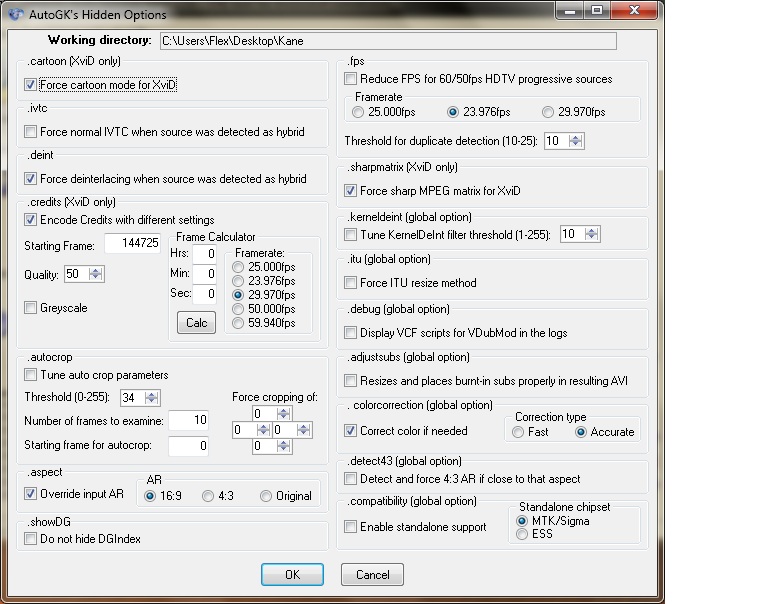Choose MTK/Sigma standalone chipset
768x604 pixels.
(522, 521)
